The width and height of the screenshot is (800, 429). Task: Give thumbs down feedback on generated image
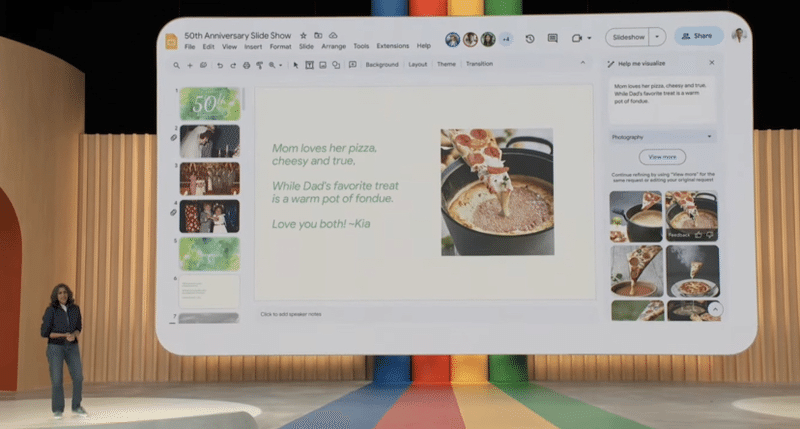point(709,235)
